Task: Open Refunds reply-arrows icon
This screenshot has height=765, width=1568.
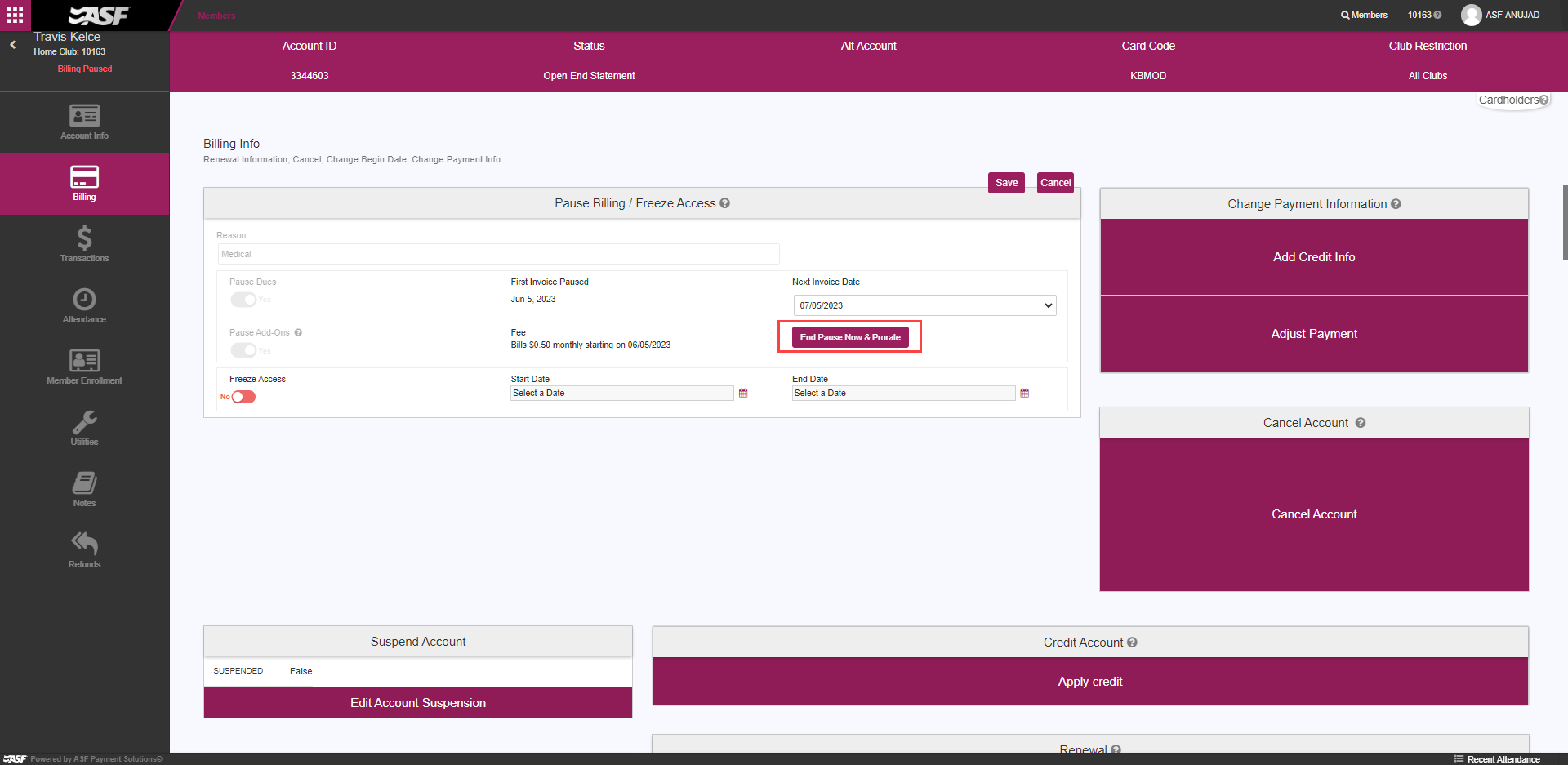Action: 84,543
